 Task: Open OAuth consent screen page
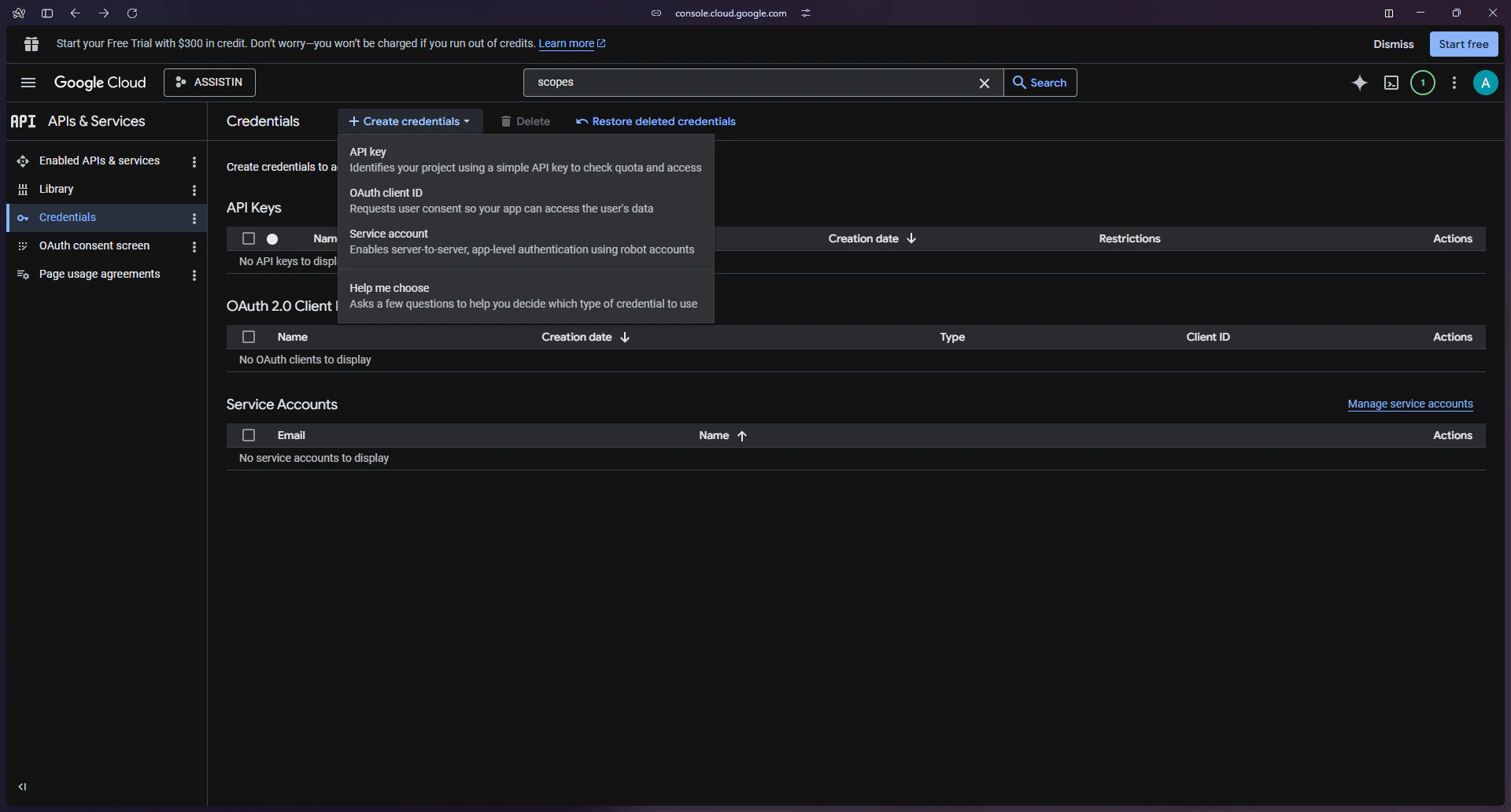click(x=94, y=245)
